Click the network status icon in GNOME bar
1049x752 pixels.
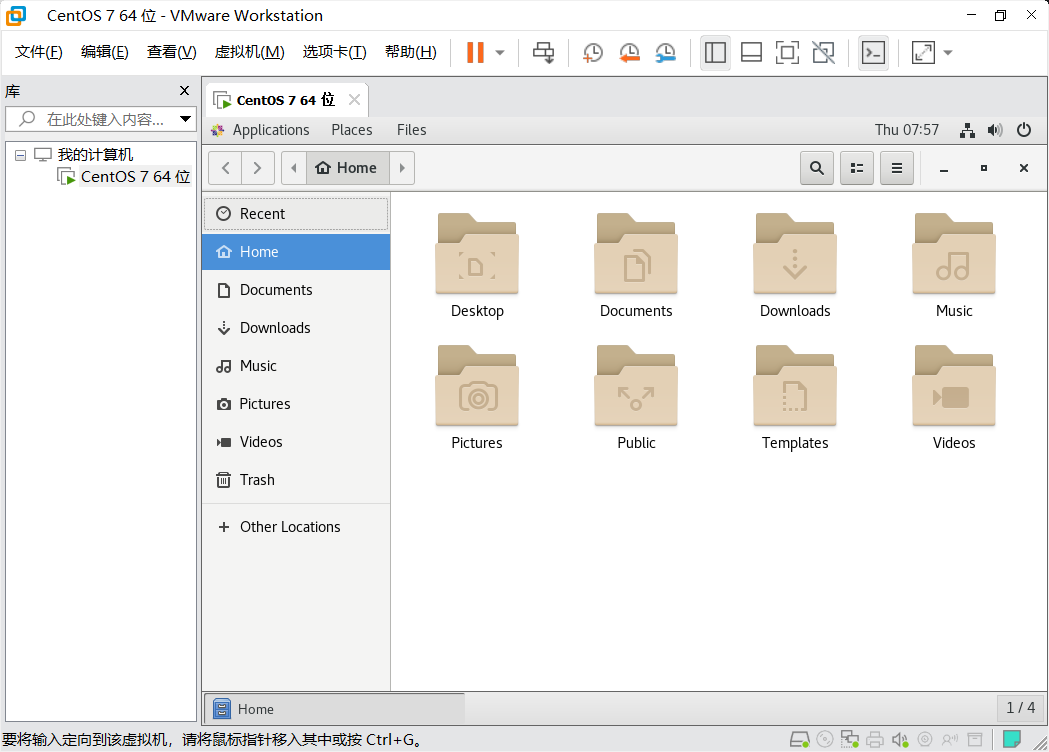(x=967, y=130)
